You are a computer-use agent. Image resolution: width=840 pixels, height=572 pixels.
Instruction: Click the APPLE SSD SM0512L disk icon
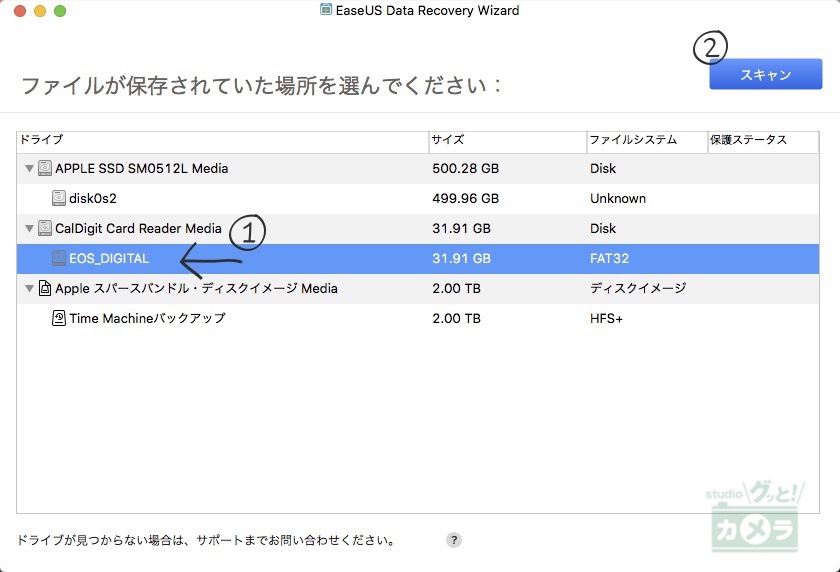pos(45,168)
